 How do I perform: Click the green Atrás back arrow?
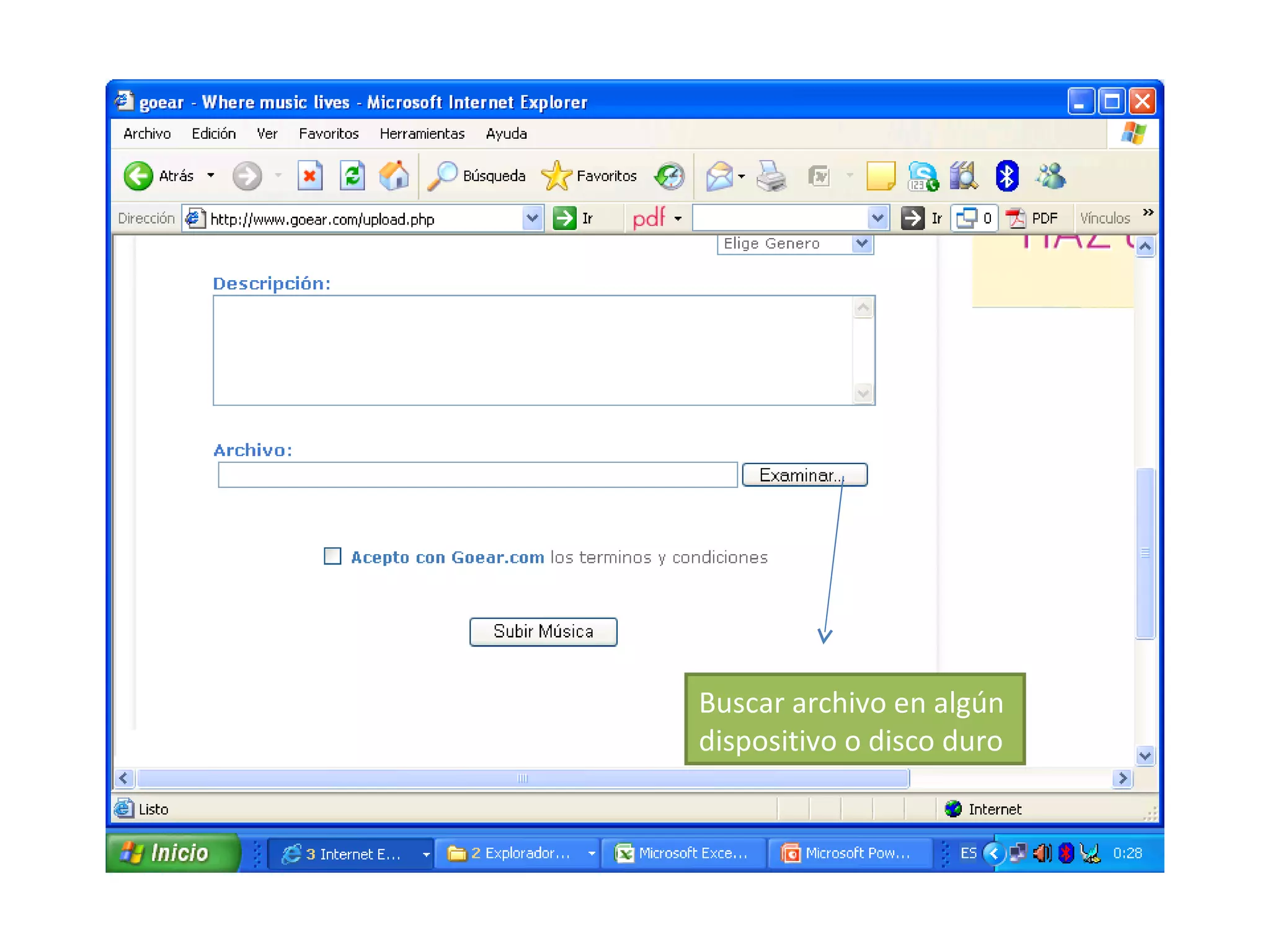(x=138, y=176)
